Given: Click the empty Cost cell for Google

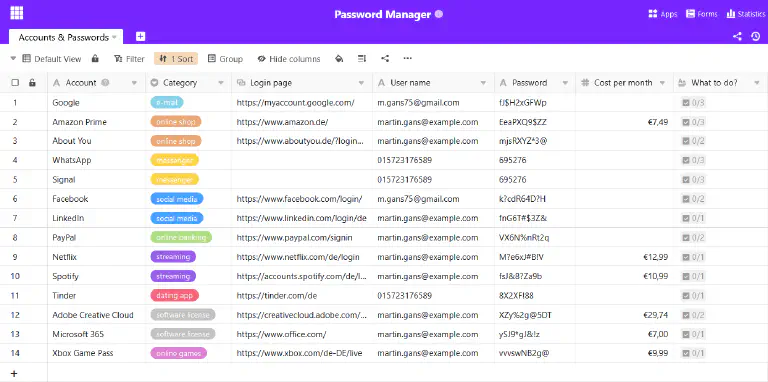Looking at the screenshot, I should tap(624, 103).
